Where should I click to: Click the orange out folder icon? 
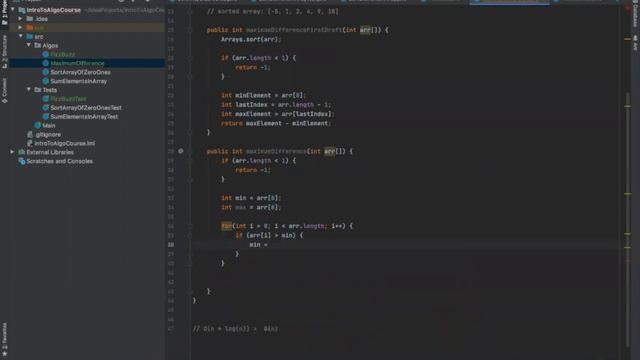click(x=30, y=27)
